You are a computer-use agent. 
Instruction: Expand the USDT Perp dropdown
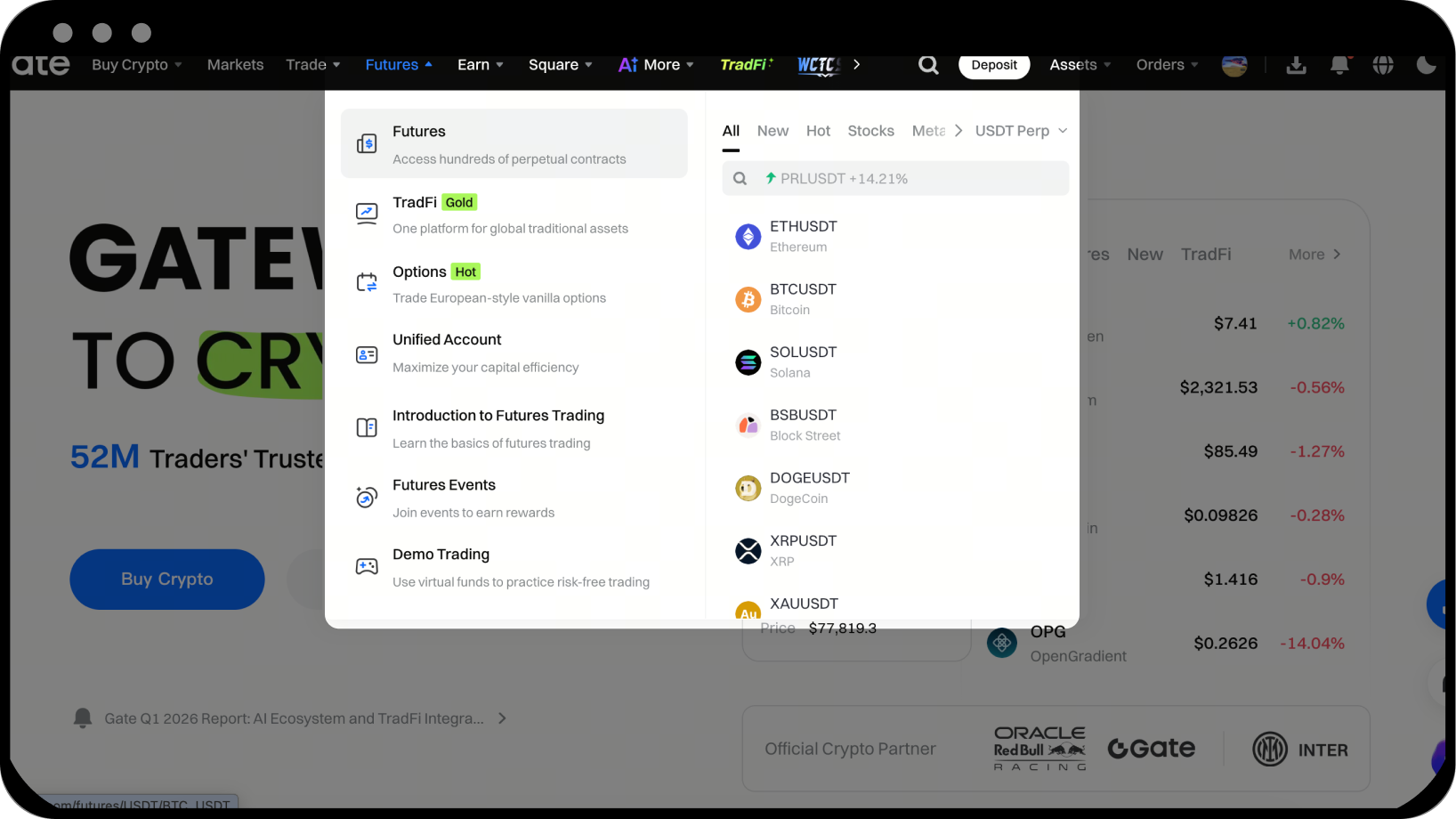pyautogui.click(x=1021, y=131)
